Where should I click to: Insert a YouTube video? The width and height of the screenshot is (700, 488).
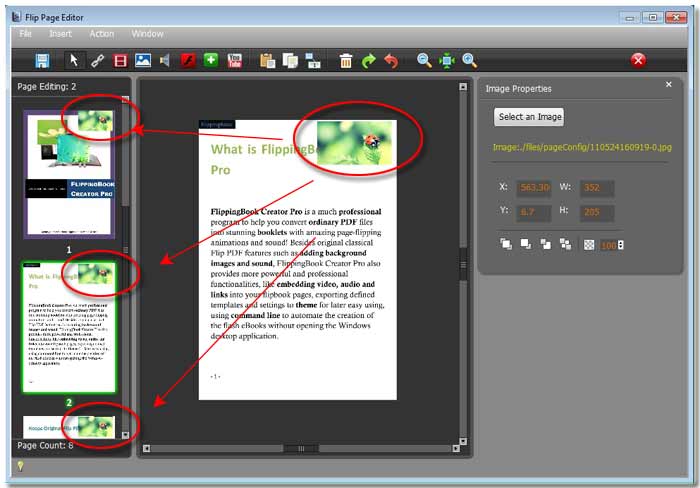click(234, 60)
